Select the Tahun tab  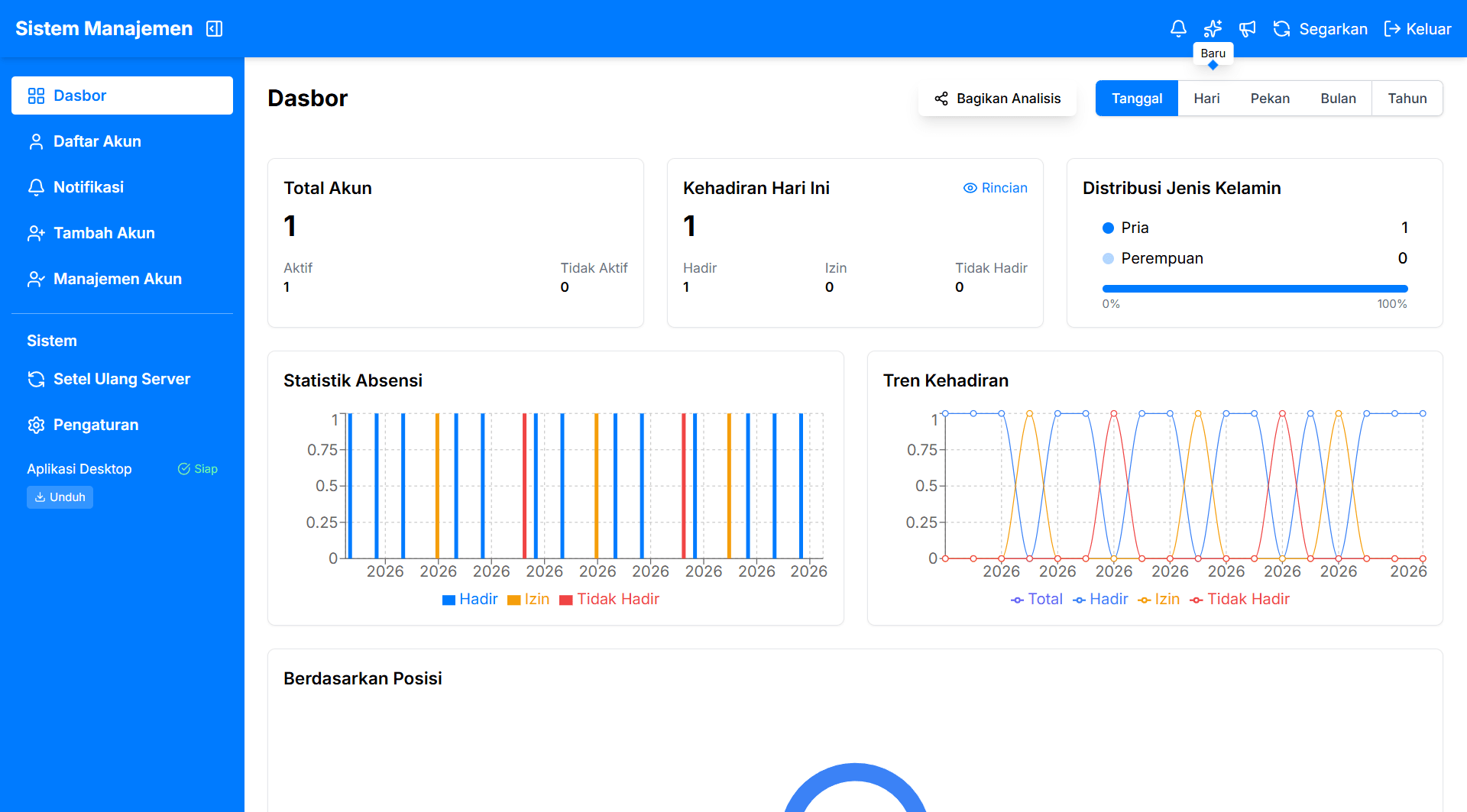(x=1407, y=98)
